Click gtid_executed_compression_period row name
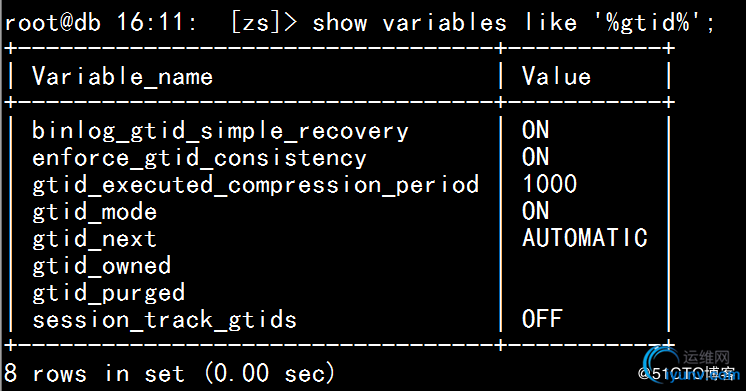This screenshot has height=391, width=746. click(255, 185)
